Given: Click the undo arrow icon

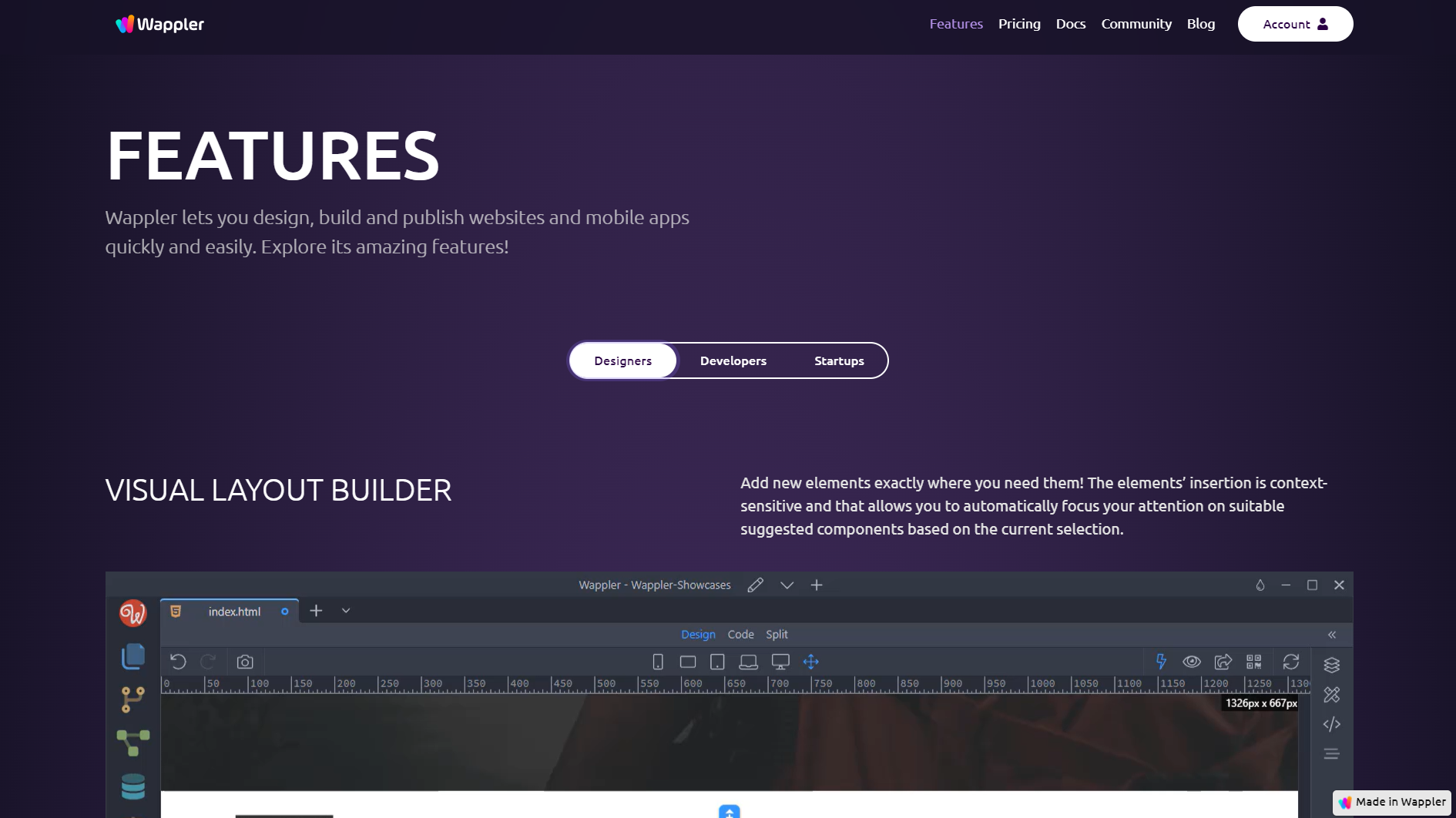Looking at the screenshot, I should [178, 662].
